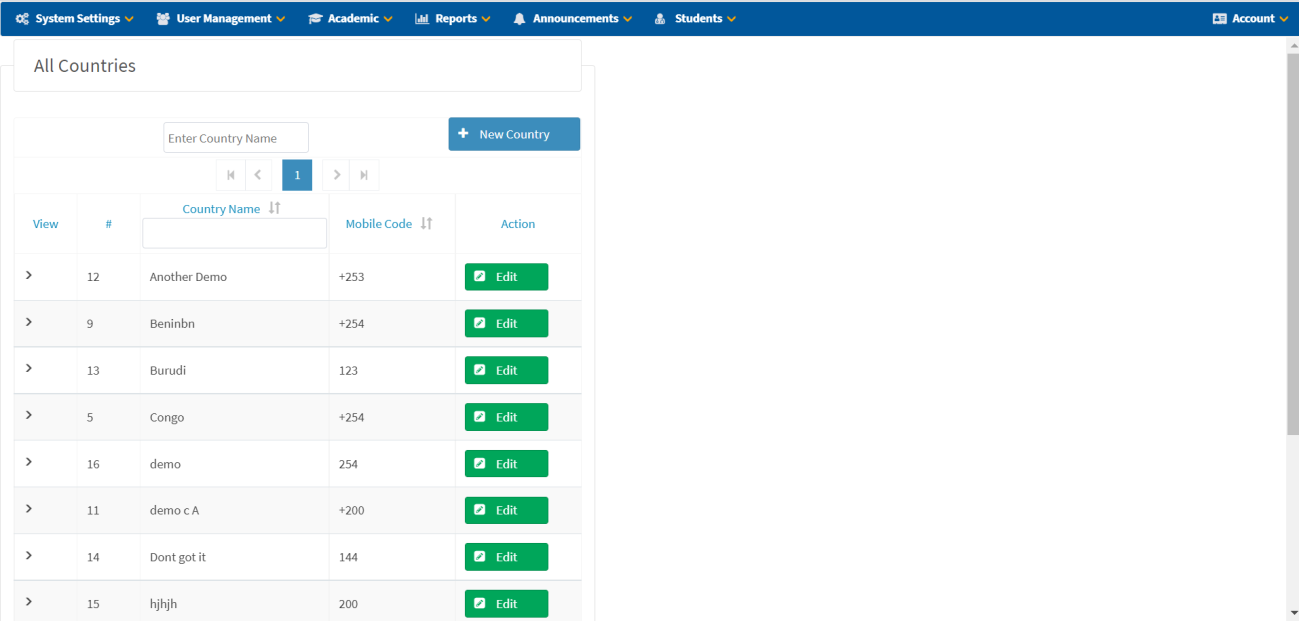Open the Reports menu
The height and width of the screenshot is (621, 1299).
click(452, 18)
